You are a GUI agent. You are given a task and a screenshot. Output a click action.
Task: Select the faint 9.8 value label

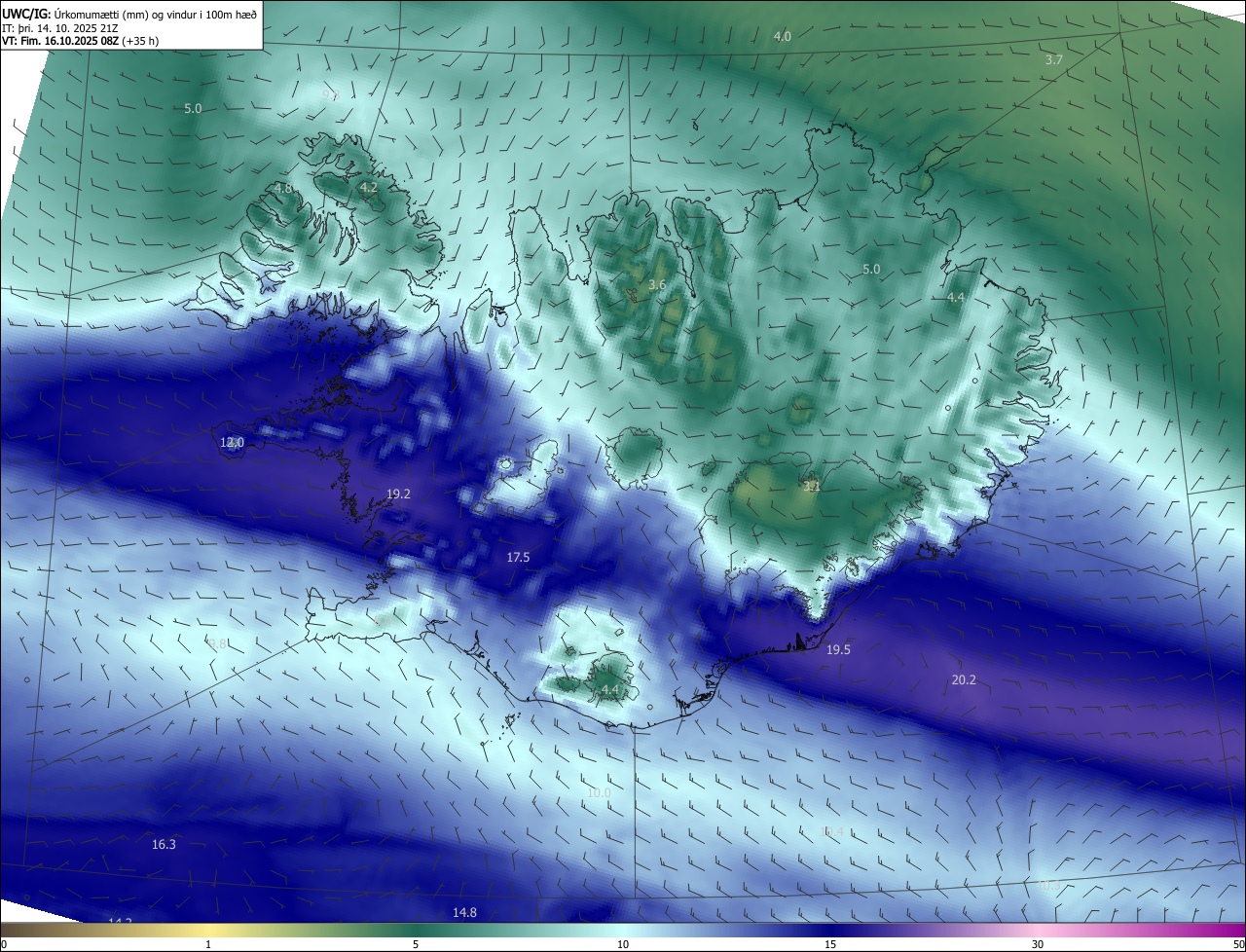point(217,643)
